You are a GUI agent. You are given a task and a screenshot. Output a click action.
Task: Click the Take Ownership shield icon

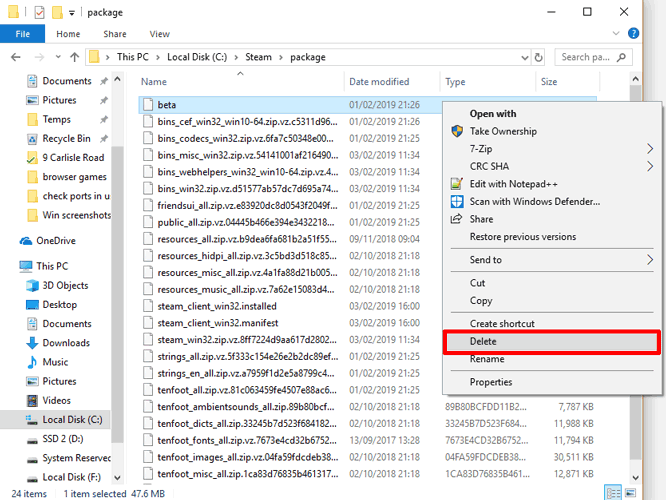[457, 131]
